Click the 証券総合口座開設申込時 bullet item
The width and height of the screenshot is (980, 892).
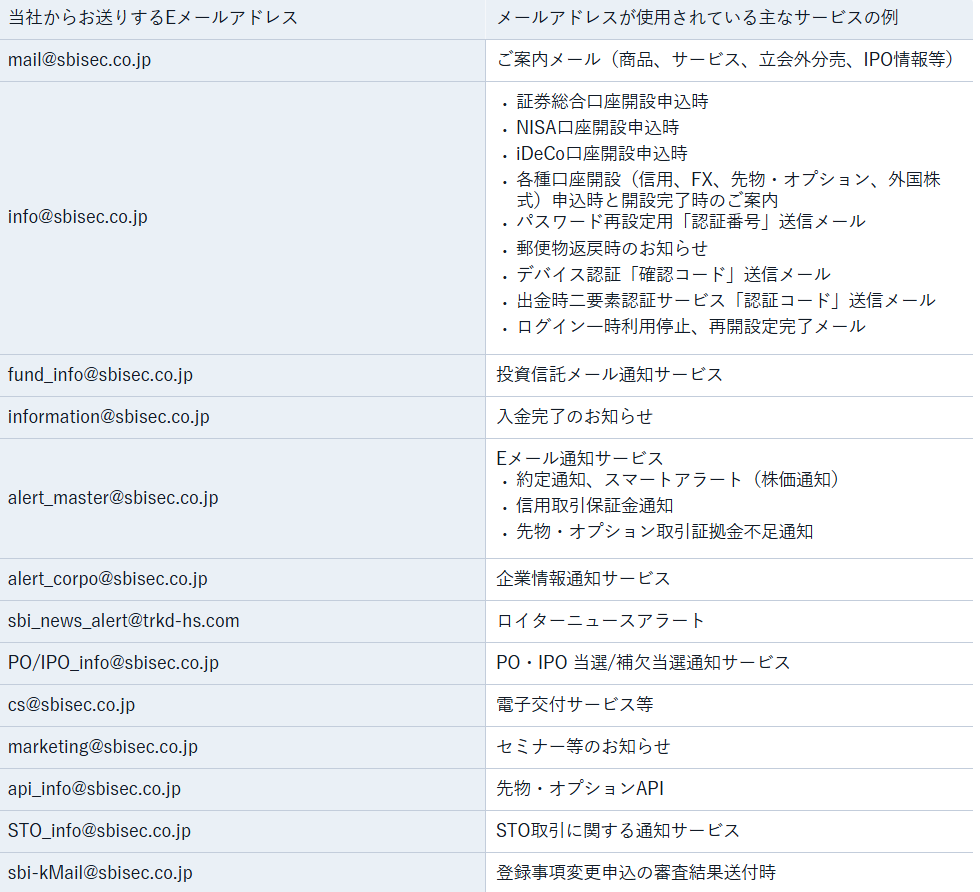click(612, 102)
